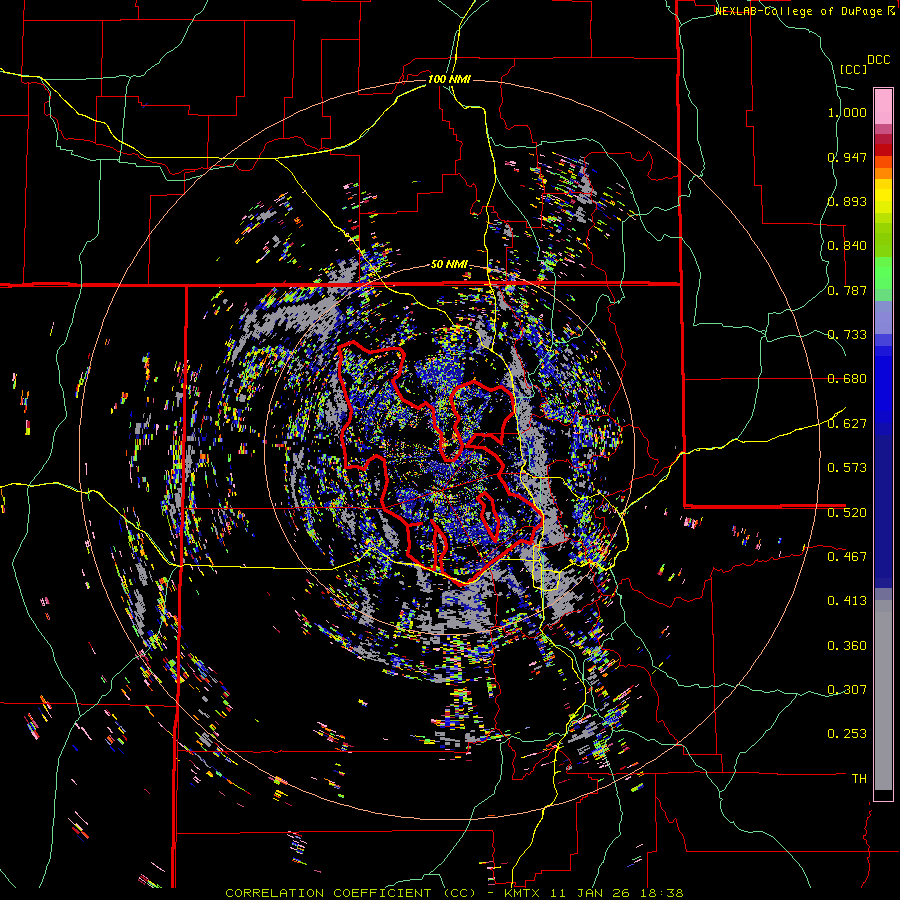Click the 50 NMI range ring label
The image size is (900, 900).
tap(449, 265)
